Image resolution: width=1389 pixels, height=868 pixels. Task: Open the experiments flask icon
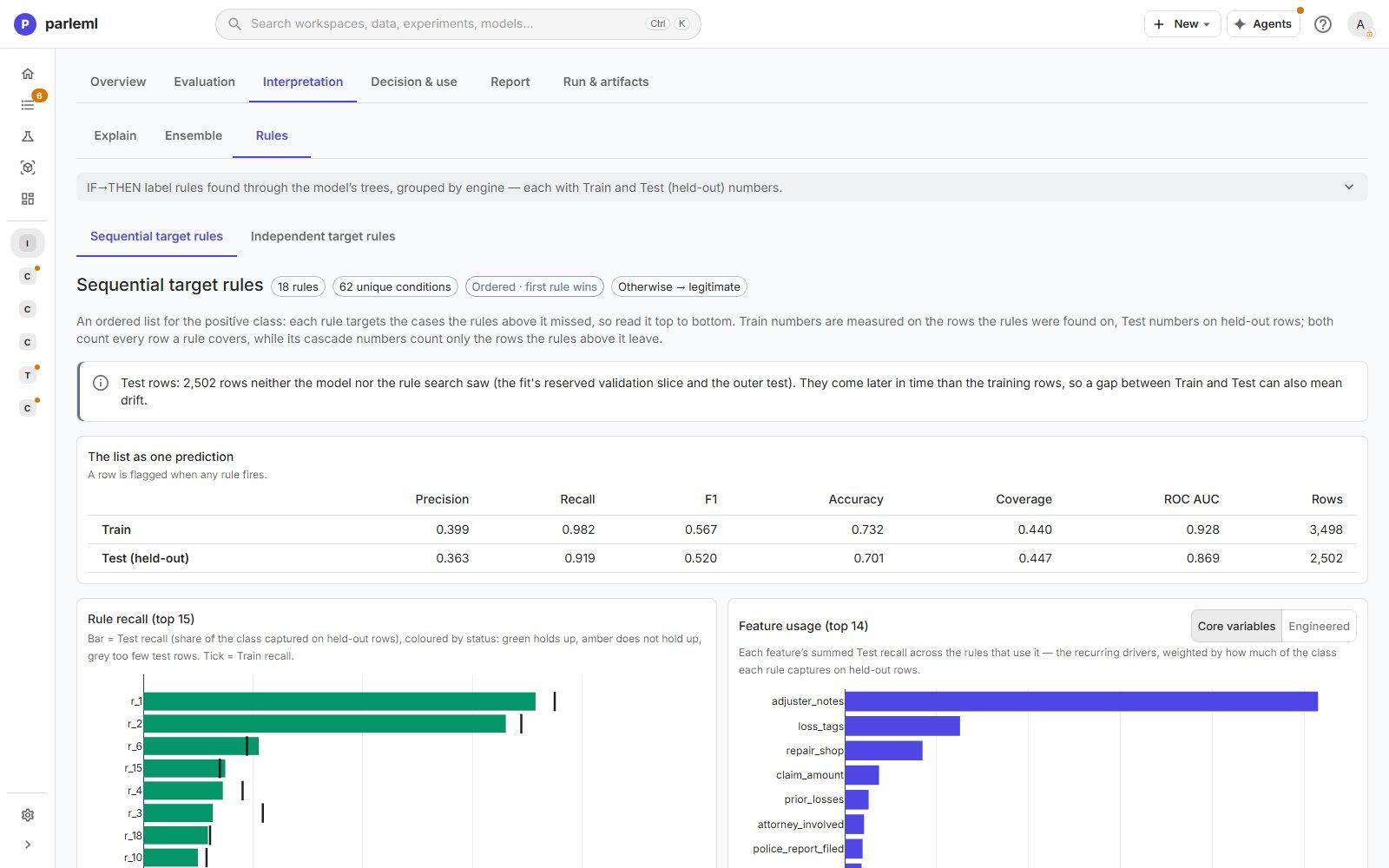tap(28, 136)
